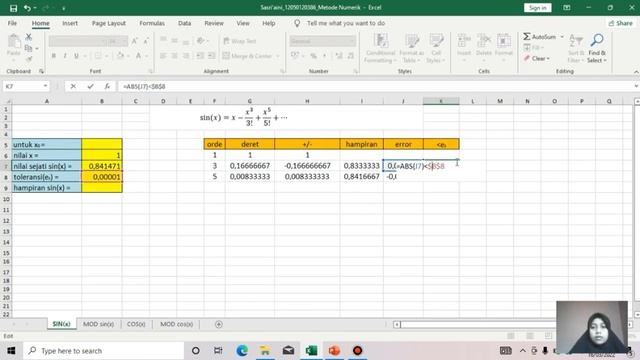Click the Fill Color bucket icon
This screenshot has height=360, width=640.
click(x=120, y=56)
